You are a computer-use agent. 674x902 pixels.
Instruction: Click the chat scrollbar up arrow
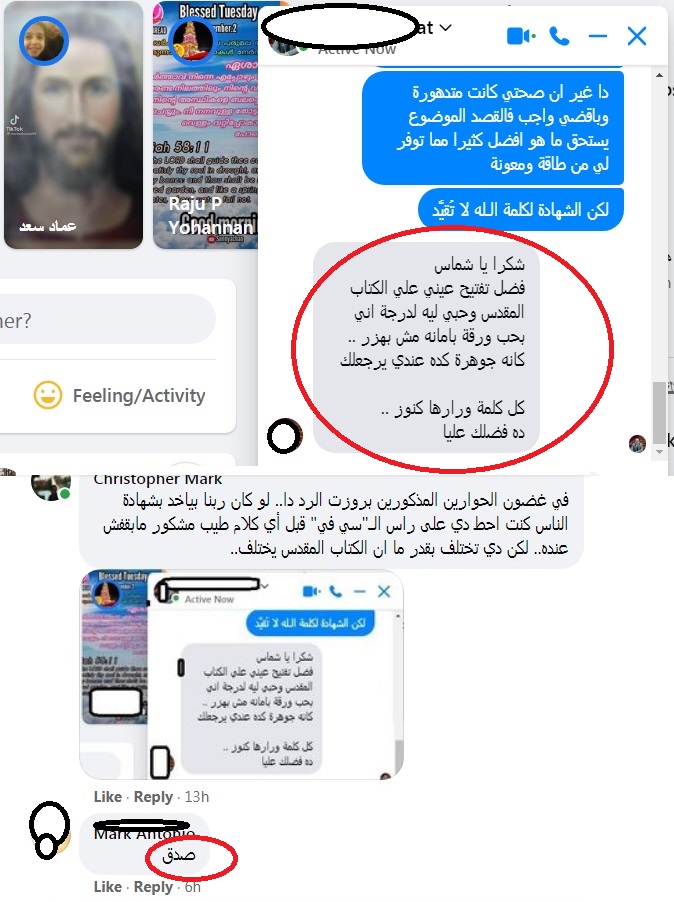click(659, 75)
